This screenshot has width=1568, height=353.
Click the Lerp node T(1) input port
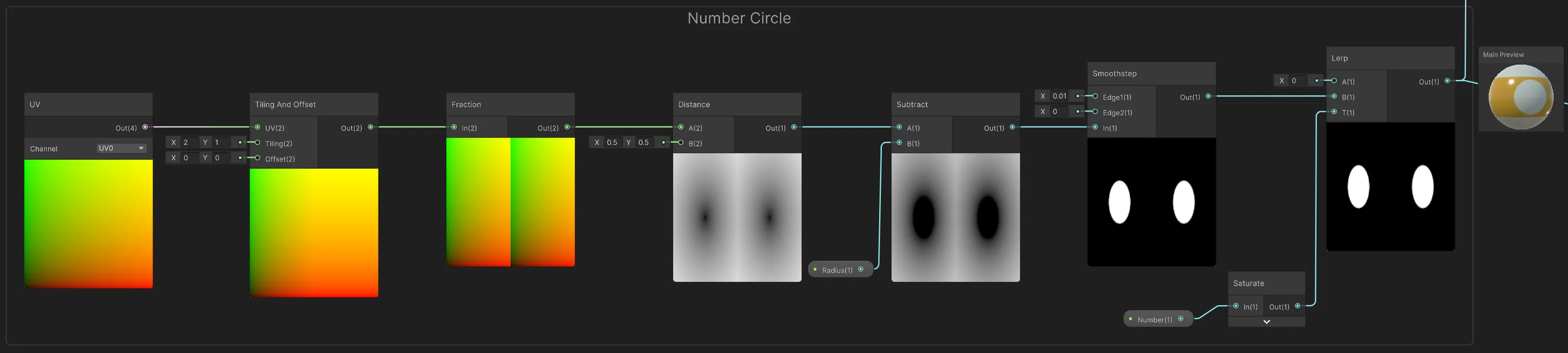pyautogui.click(x=1334, y=111)
